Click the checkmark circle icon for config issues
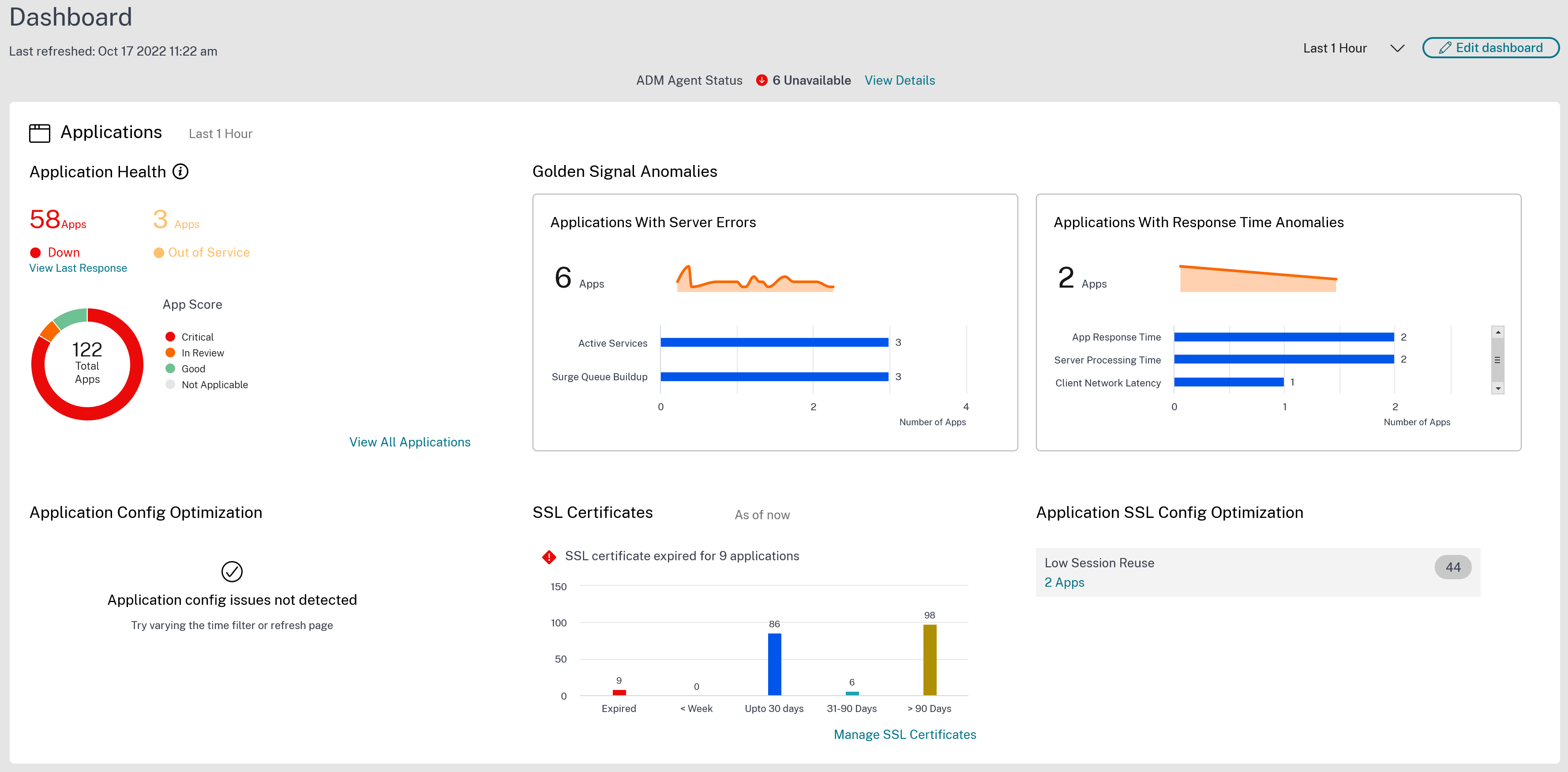Image resolution: width=1568 pixels, height=772 pixels. pyautogui.click(x=232, y=571)
